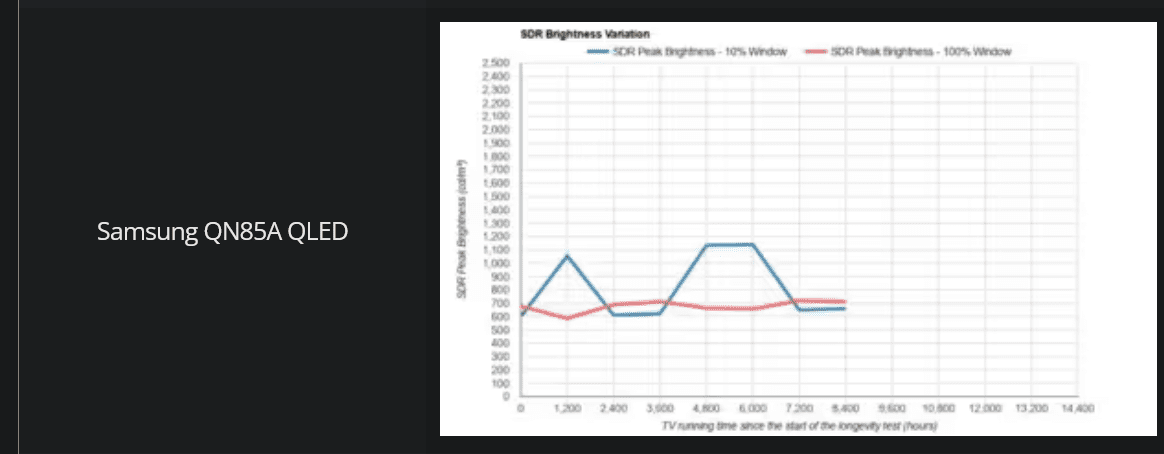
Task: Click the "SDR Brightness Variation" chart title
Action: click(586, 34)
